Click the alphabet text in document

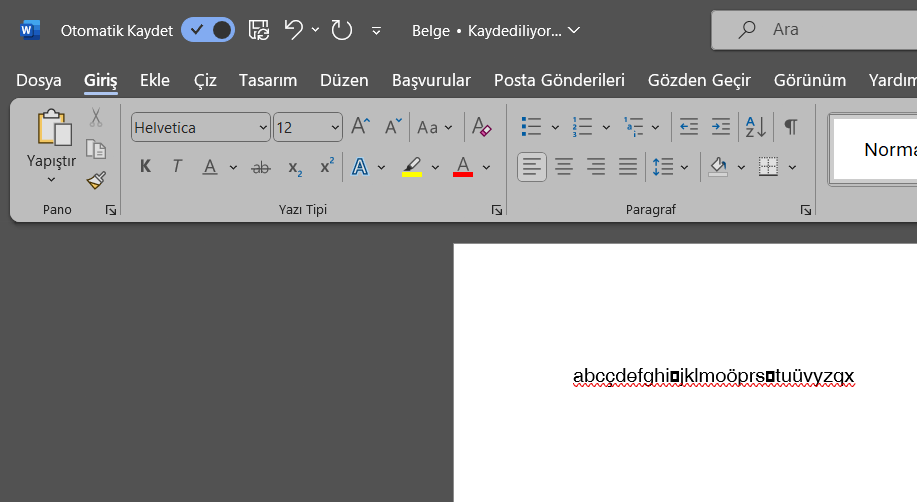[x=713, y=376]
